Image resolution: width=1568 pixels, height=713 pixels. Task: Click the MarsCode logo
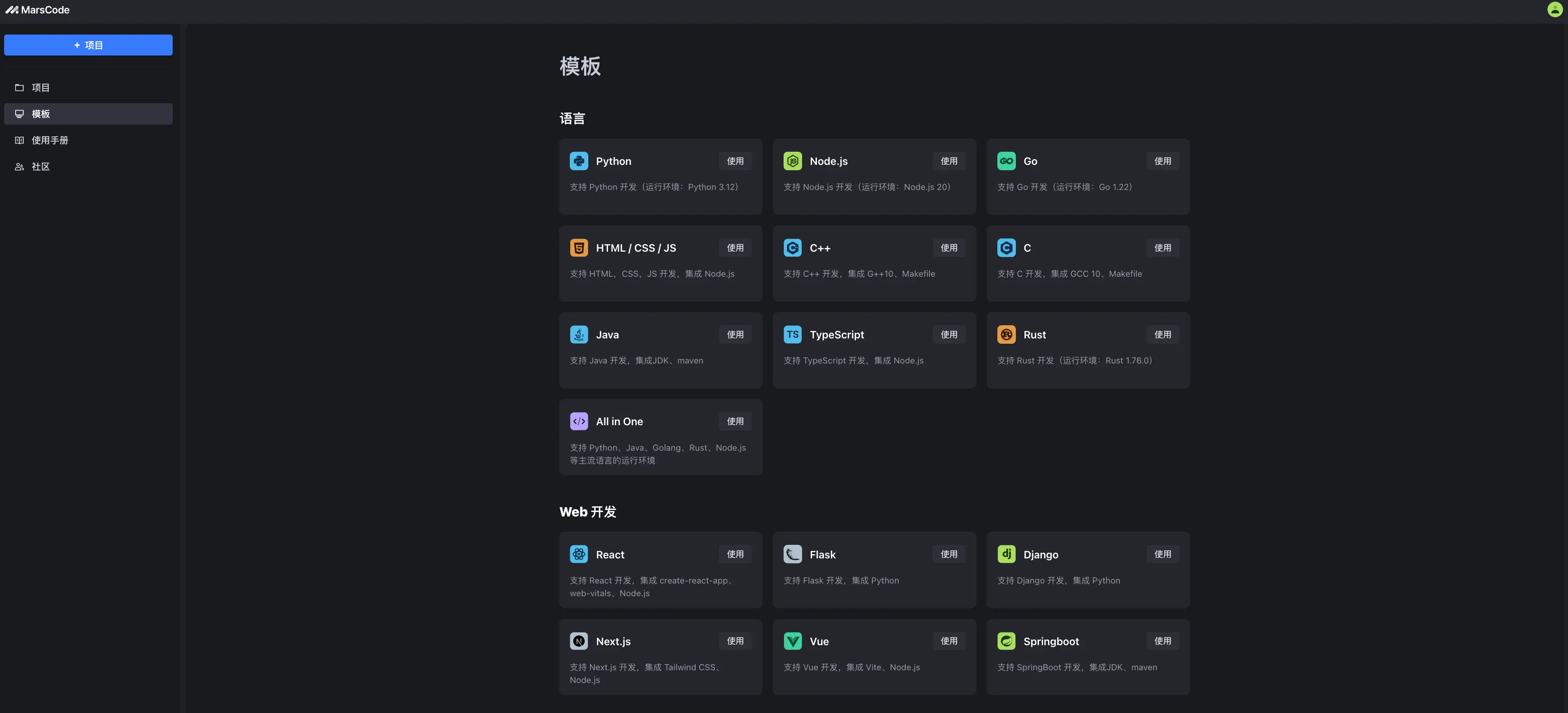(x=38, y=10)
